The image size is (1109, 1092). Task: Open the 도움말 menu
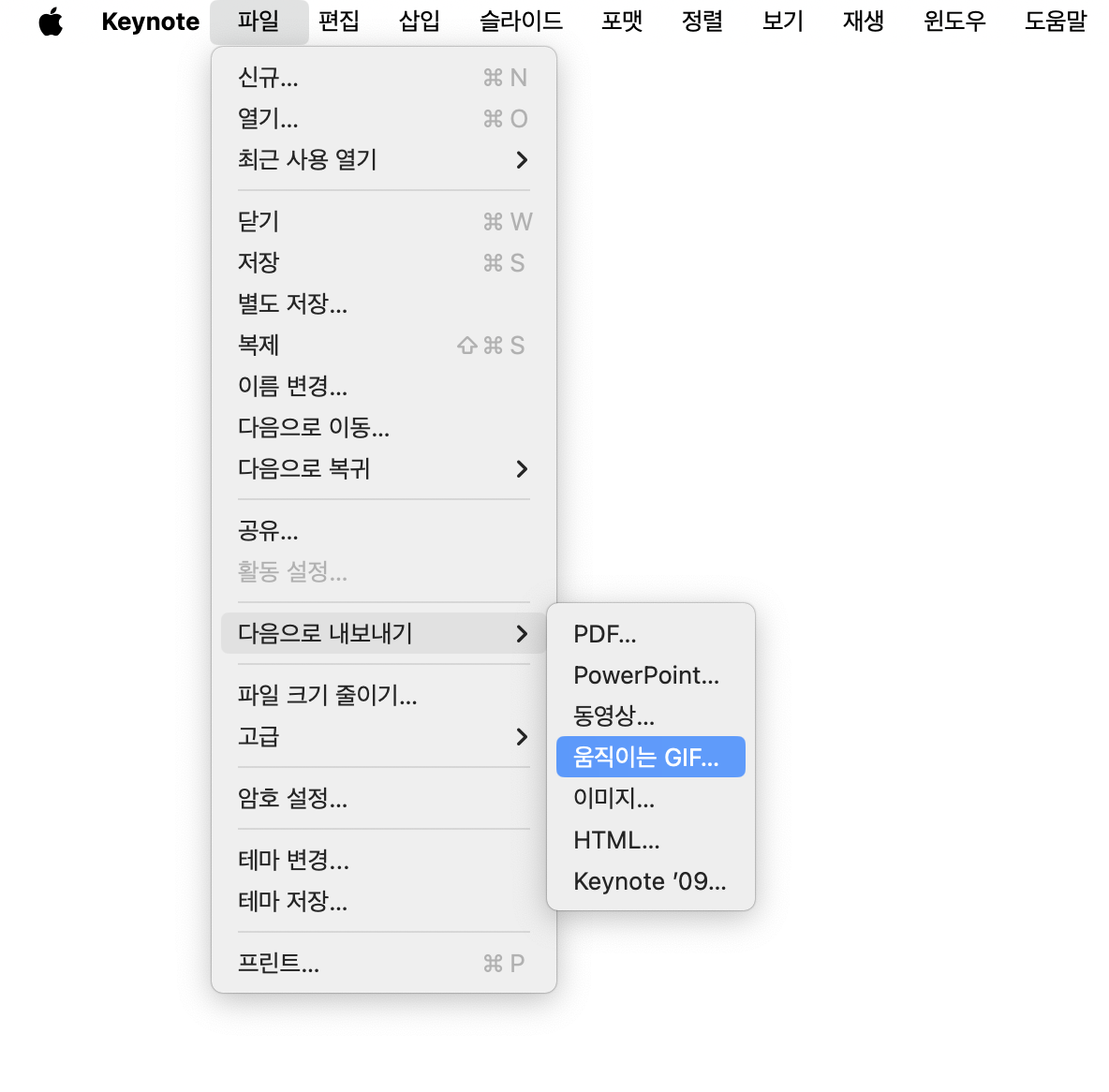(x=1055, y=22)
